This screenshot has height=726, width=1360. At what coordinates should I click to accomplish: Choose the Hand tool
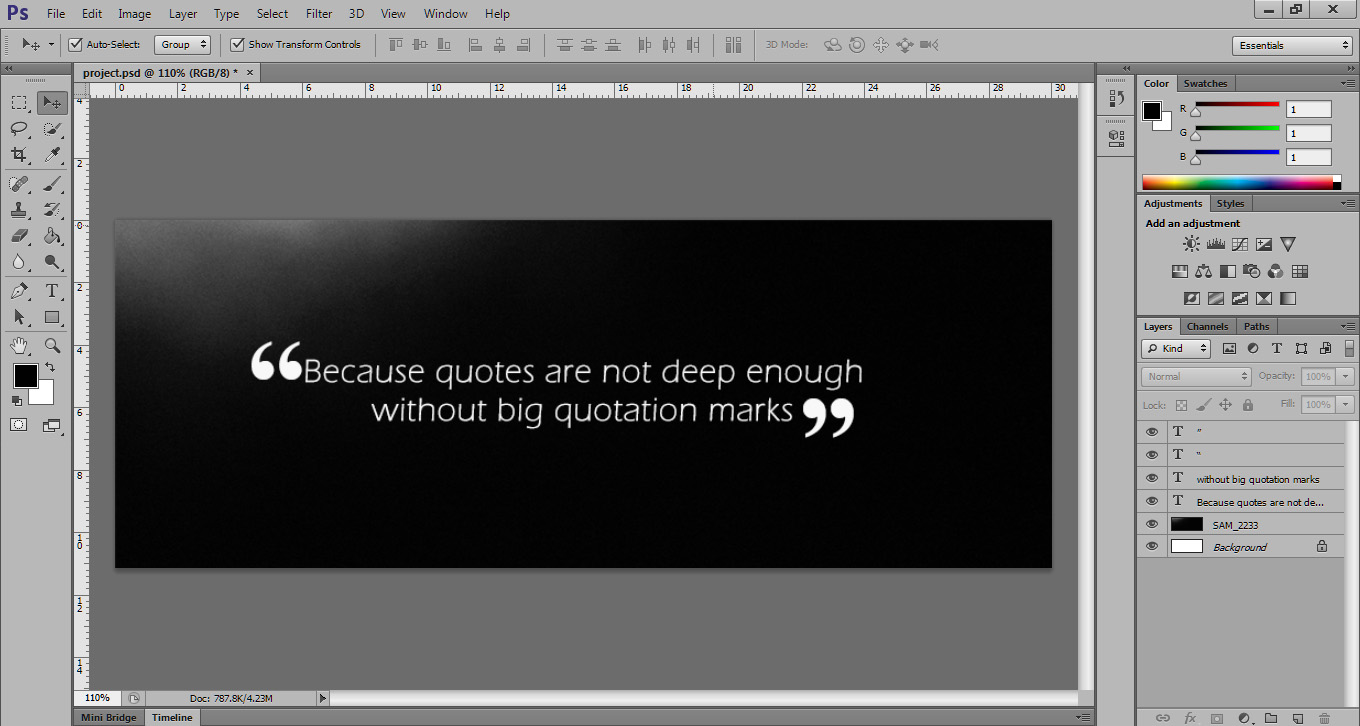(x=18, y=345)
